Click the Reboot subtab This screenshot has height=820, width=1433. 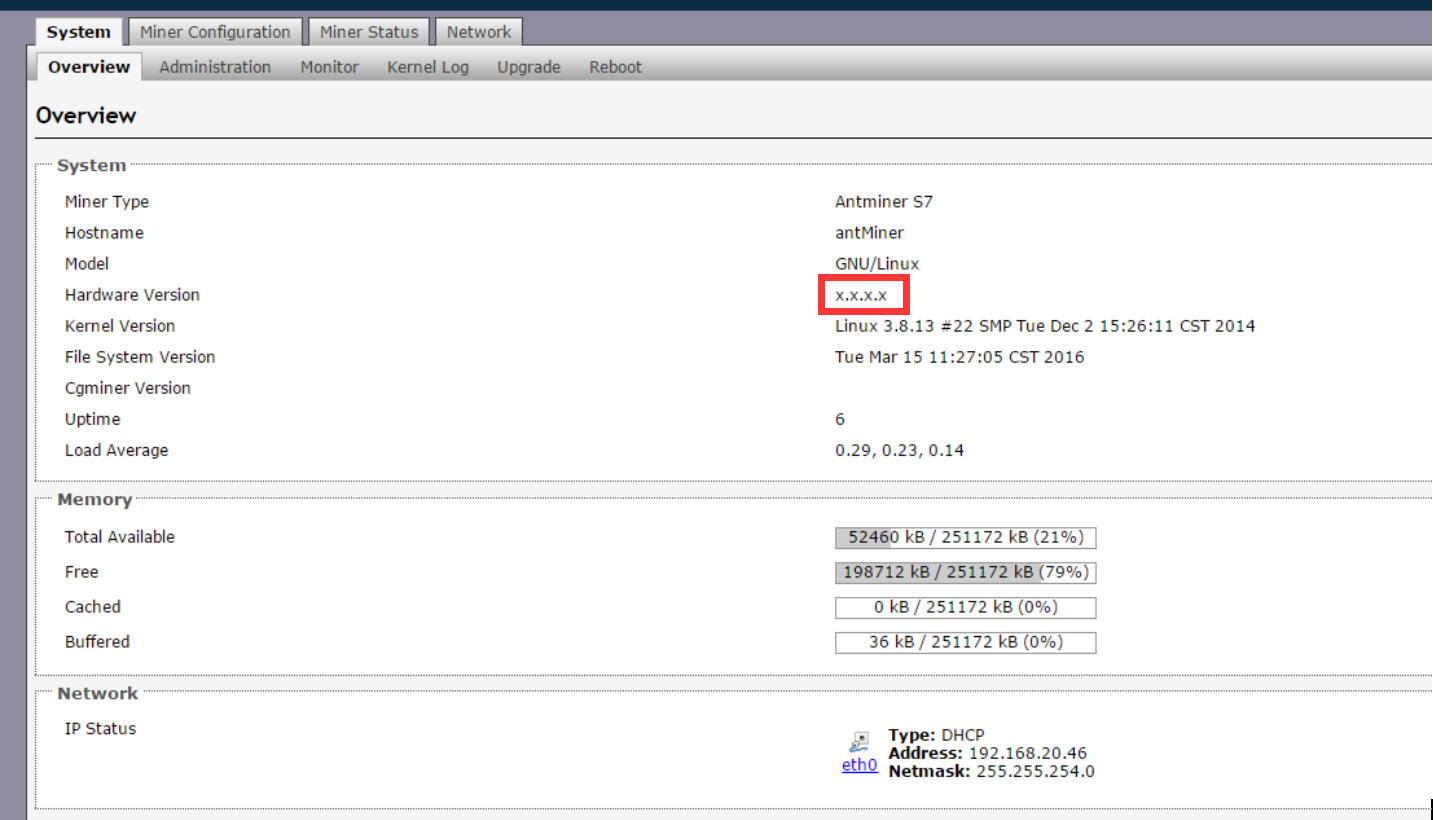point(615,67)
